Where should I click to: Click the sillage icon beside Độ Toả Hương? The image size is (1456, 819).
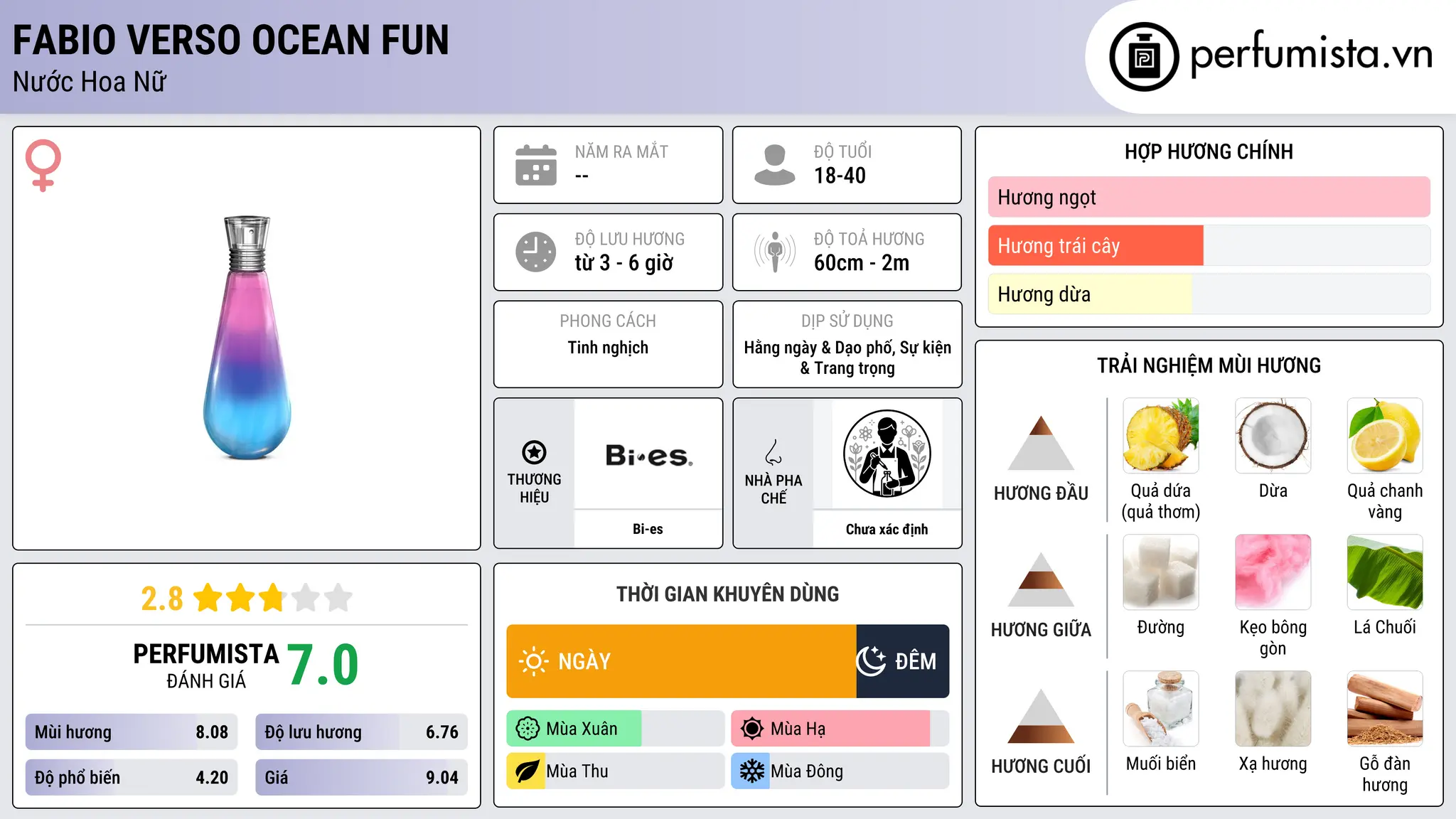click(x=775, y=252)
